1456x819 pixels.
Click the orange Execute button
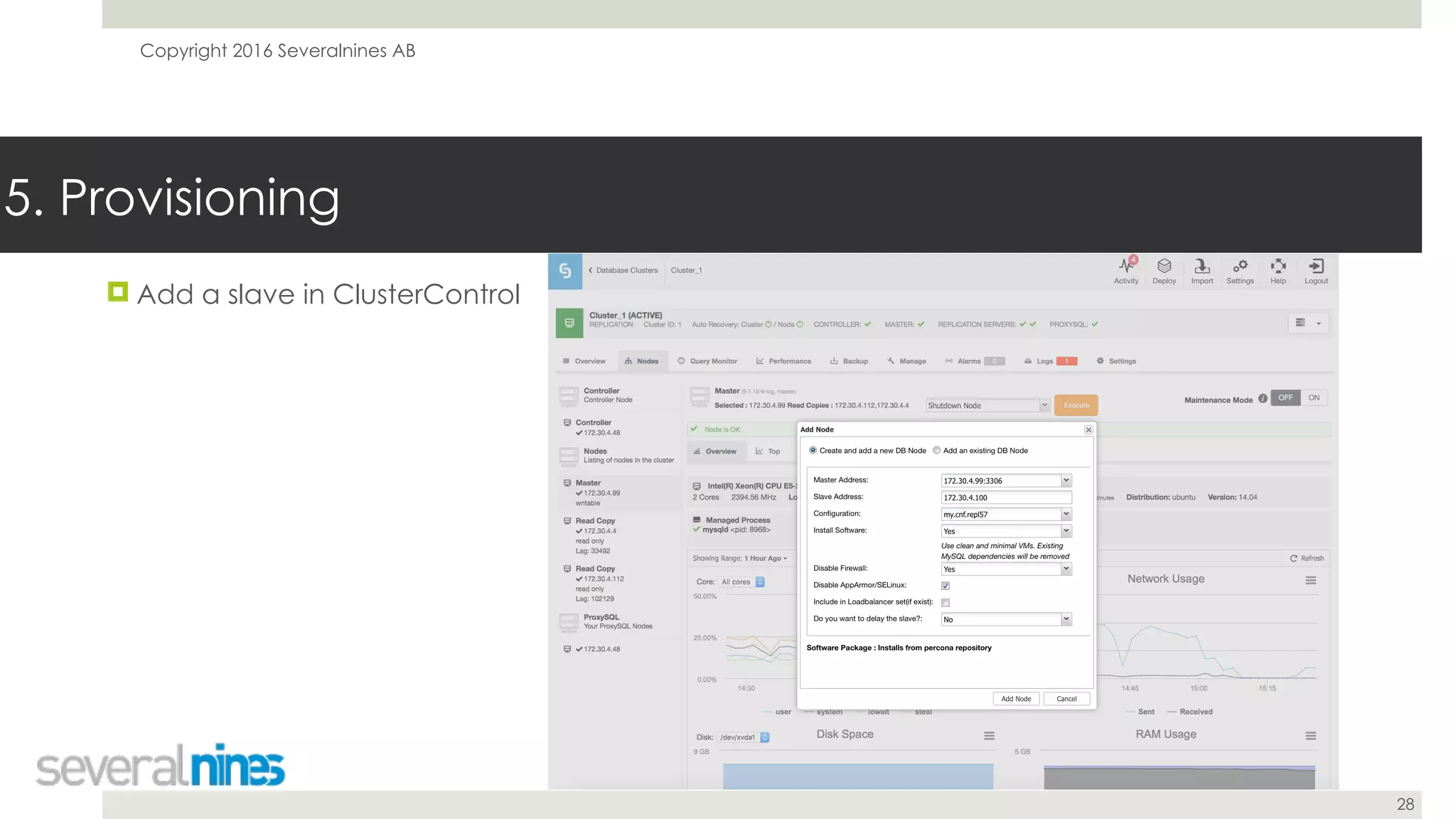[1076, 405]
